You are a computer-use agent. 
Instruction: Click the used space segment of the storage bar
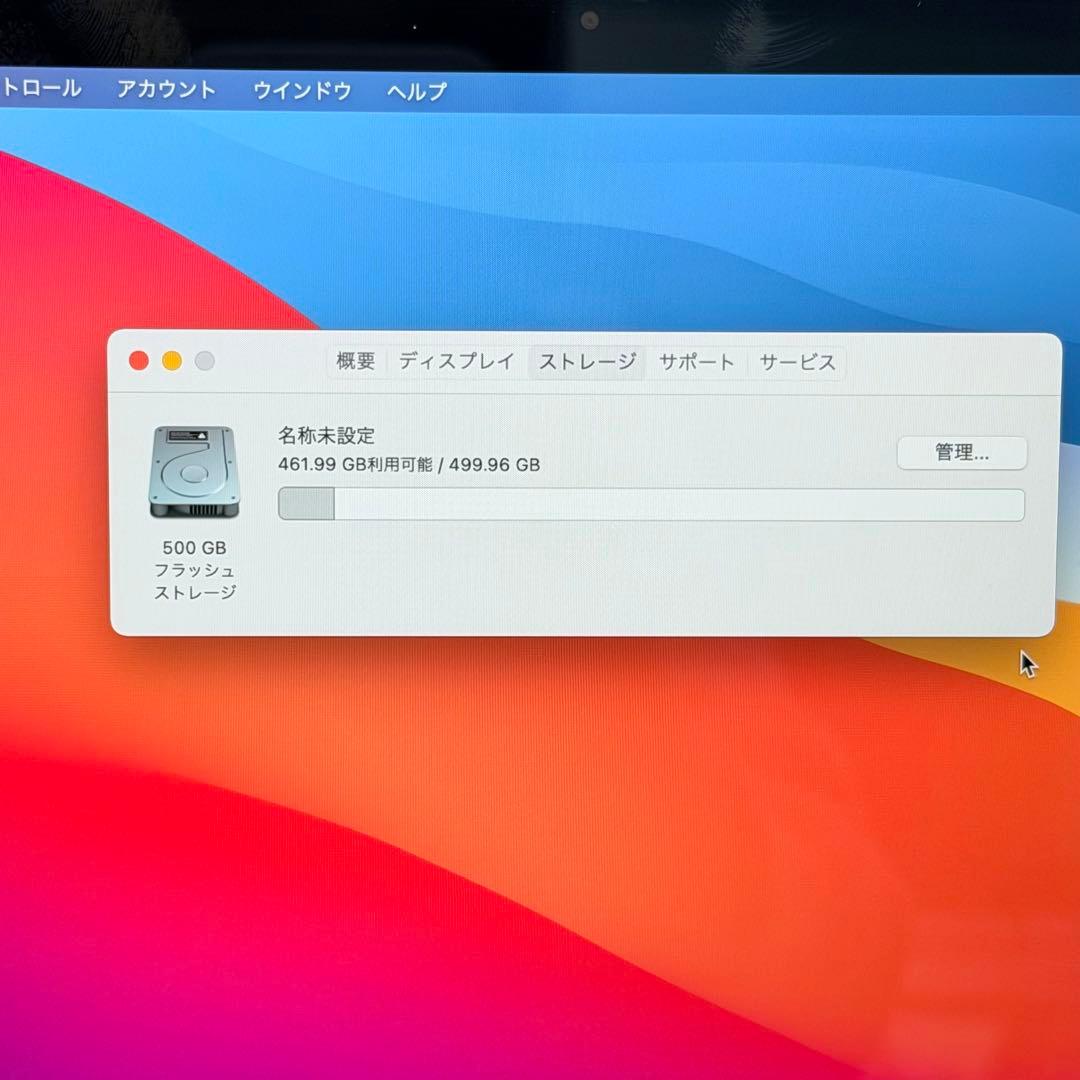point(305,504)
